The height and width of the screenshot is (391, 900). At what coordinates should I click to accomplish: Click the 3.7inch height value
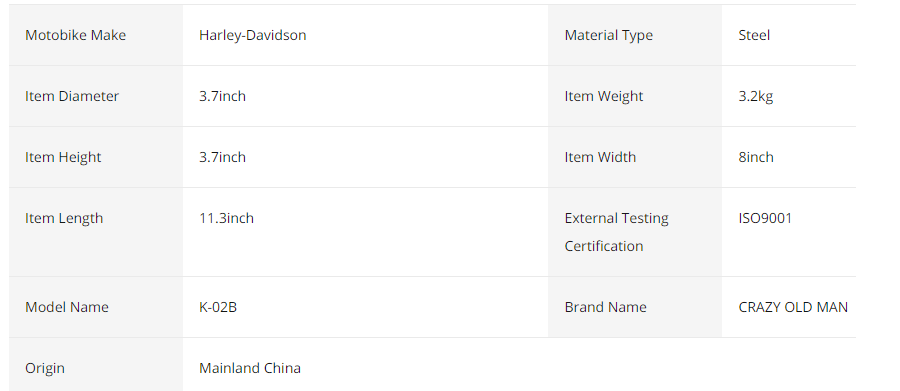click(x=222, y=157)
